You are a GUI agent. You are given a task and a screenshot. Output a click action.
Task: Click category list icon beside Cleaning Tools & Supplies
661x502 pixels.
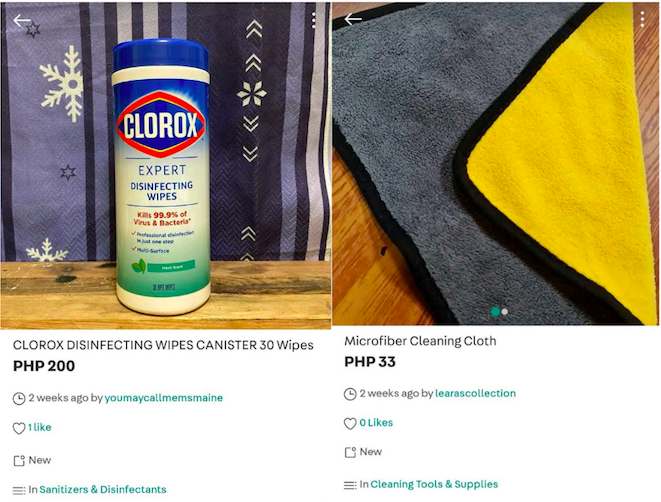click(x=350, y=485)
